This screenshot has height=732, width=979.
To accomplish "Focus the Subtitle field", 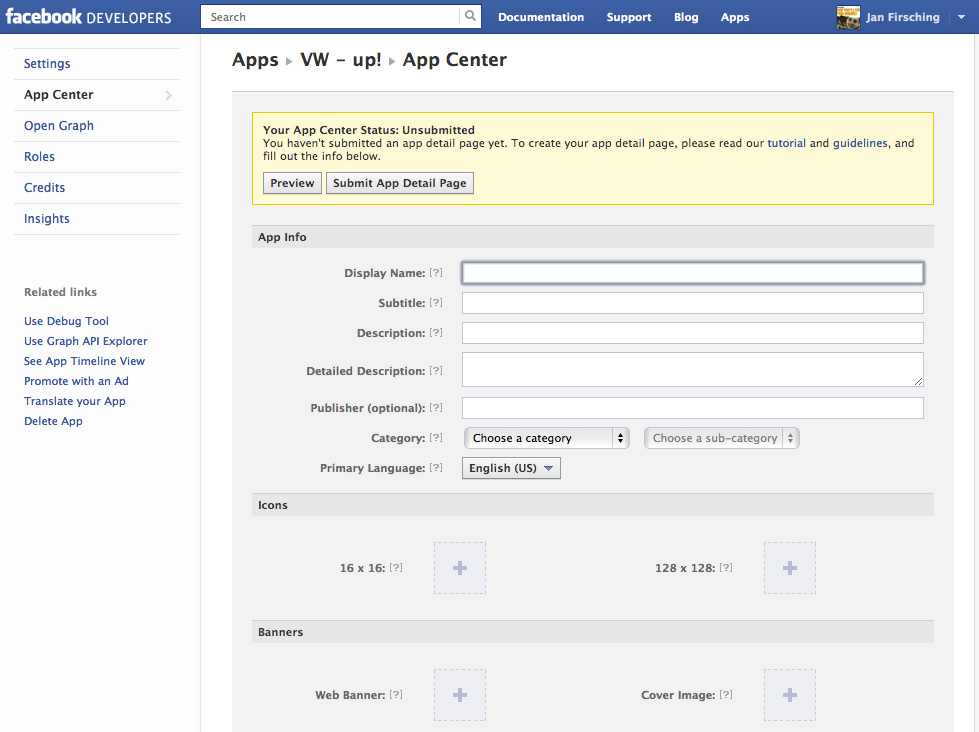I will (692, 303).
